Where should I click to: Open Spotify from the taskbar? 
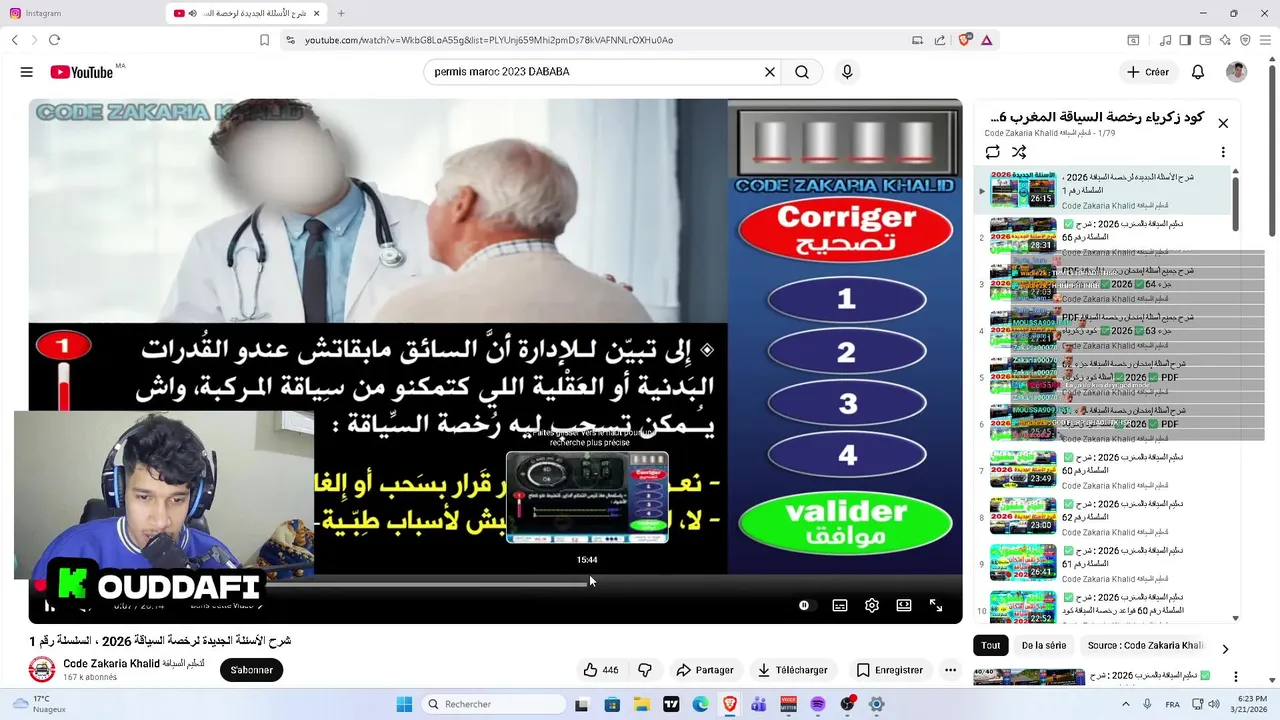coord(817,704)
